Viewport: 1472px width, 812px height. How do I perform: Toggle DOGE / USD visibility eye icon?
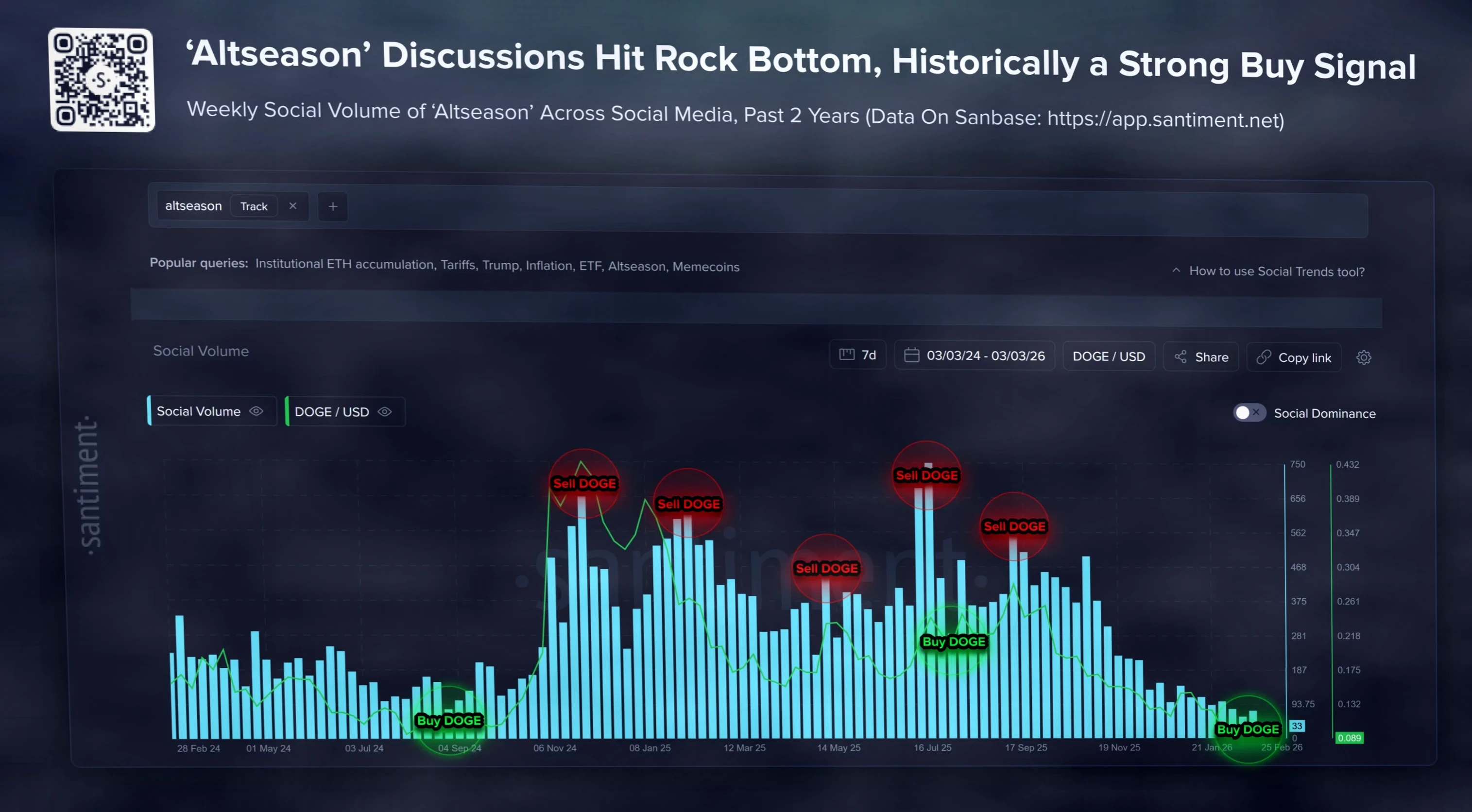point(385,412)
